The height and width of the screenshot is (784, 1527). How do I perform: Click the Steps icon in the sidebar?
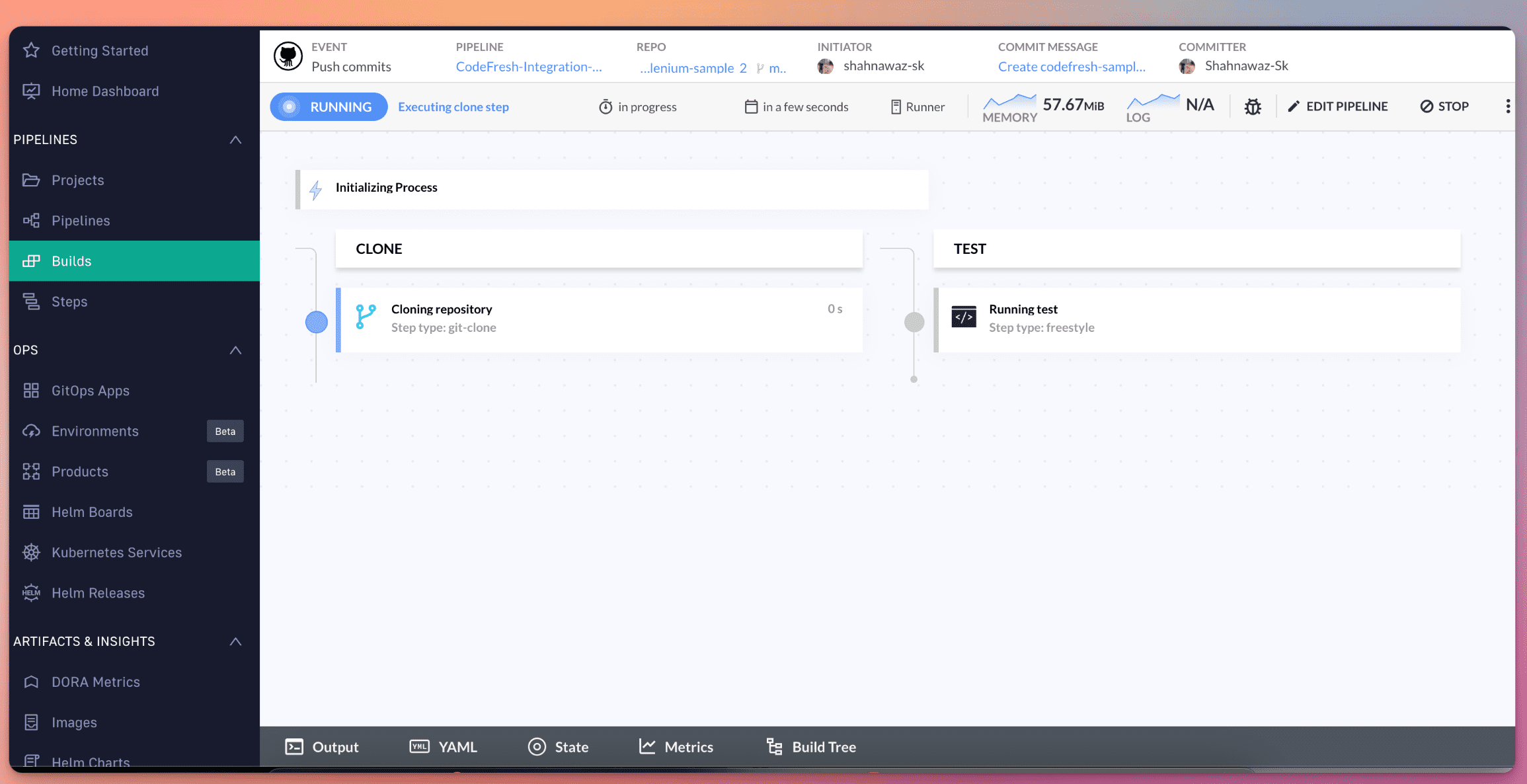click(x=31, y=301)
